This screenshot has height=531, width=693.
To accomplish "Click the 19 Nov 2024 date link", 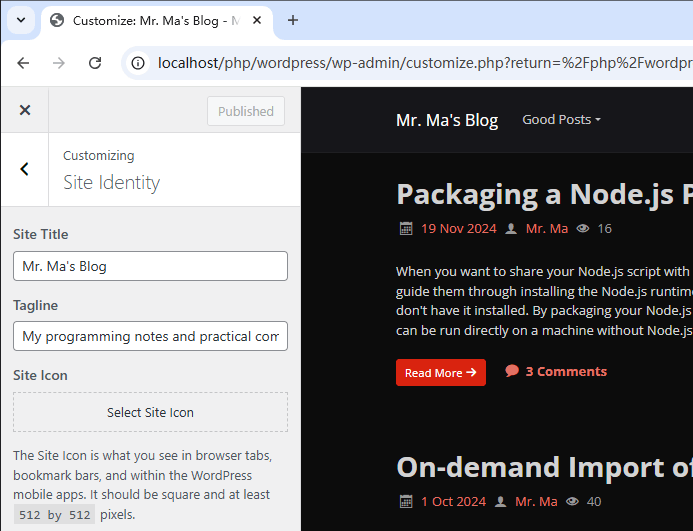I will pyautogui.click(x=459, y=229).
